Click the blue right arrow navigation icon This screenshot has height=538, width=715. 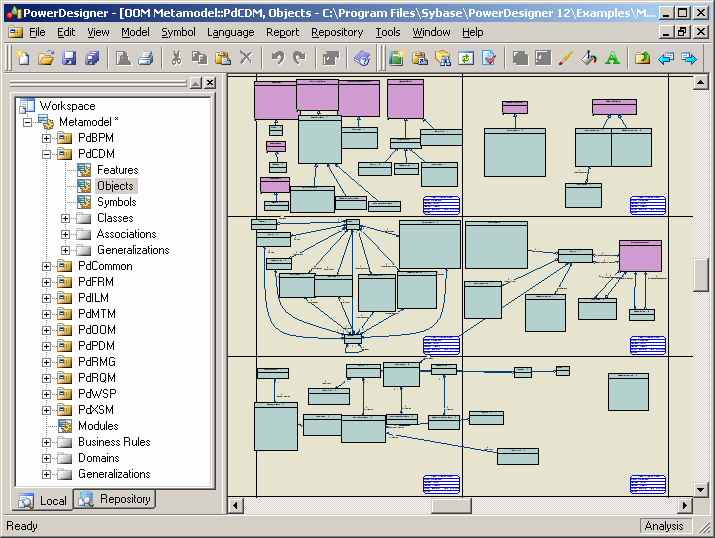689,58
